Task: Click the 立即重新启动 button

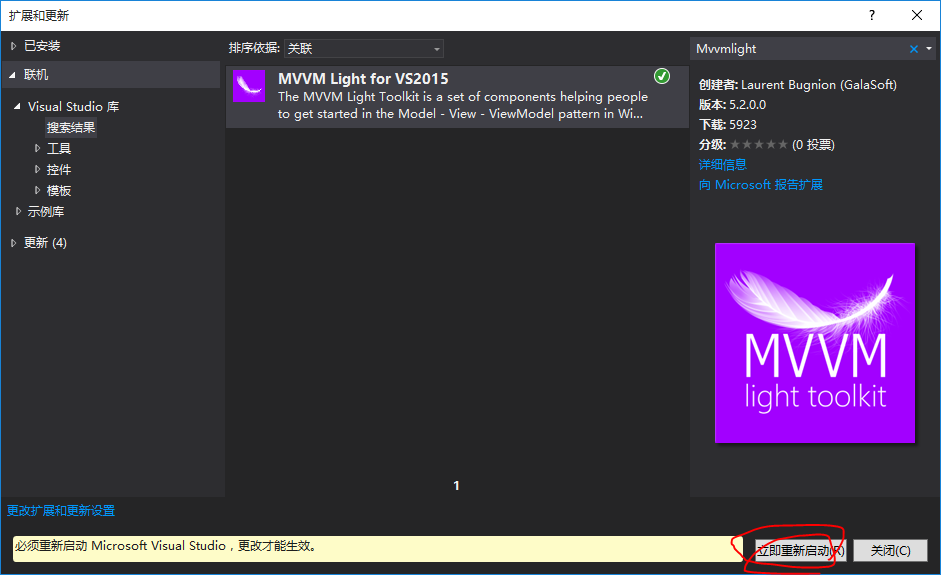Action: coord(800,550)
